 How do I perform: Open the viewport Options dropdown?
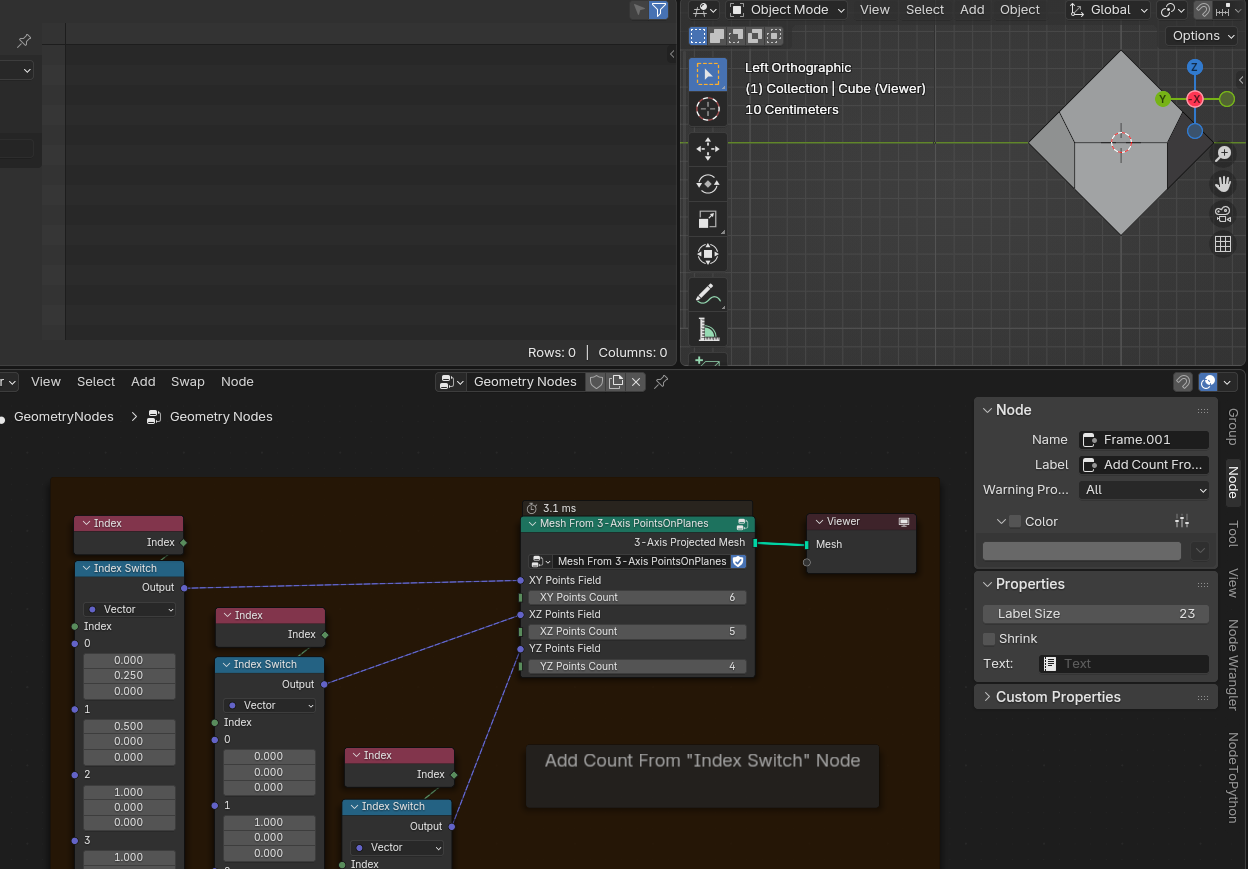1203,36
